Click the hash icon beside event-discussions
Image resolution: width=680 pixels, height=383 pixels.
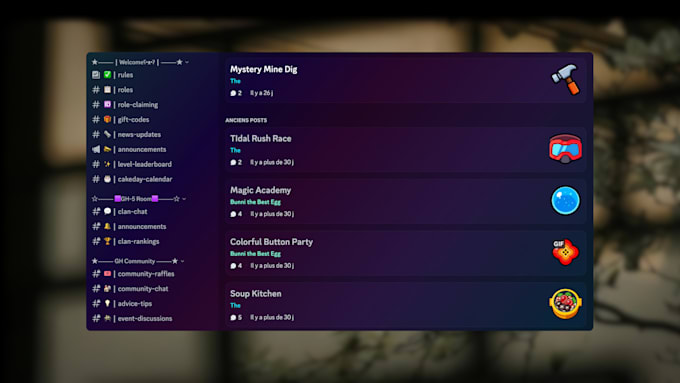96,318
